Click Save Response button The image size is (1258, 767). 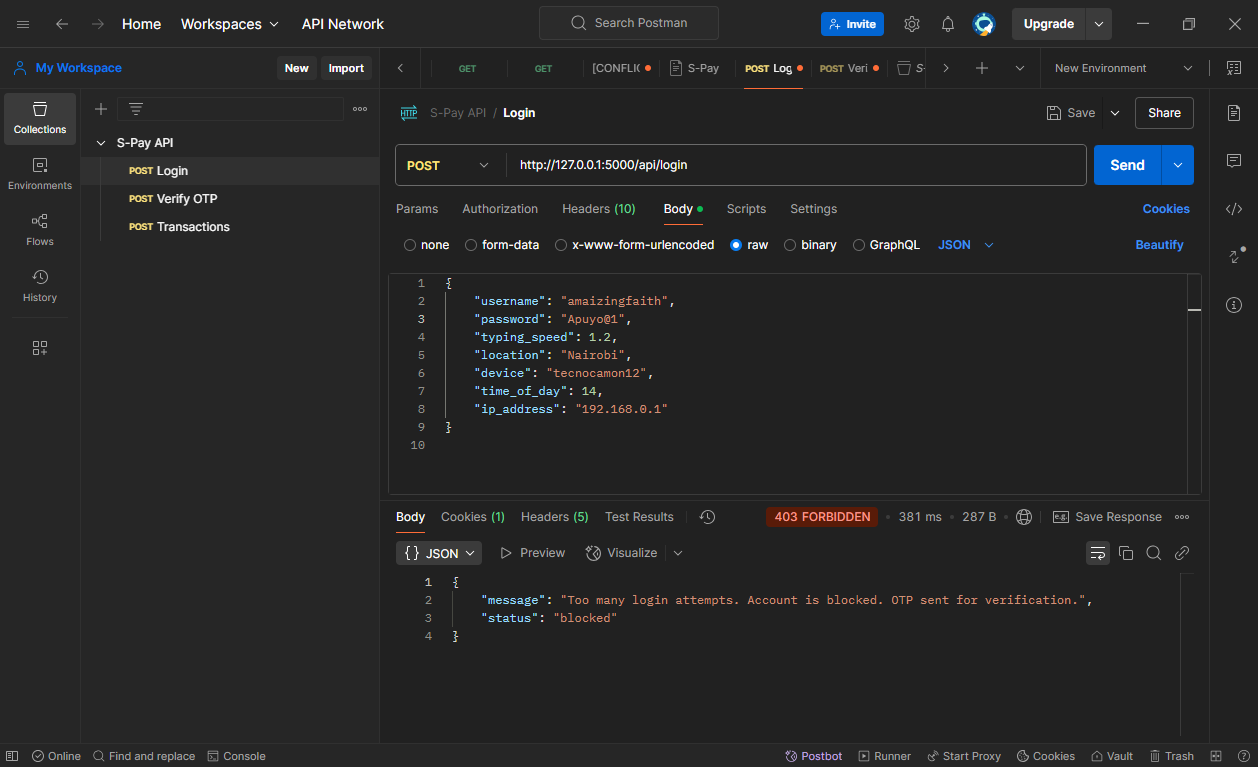1107,517
